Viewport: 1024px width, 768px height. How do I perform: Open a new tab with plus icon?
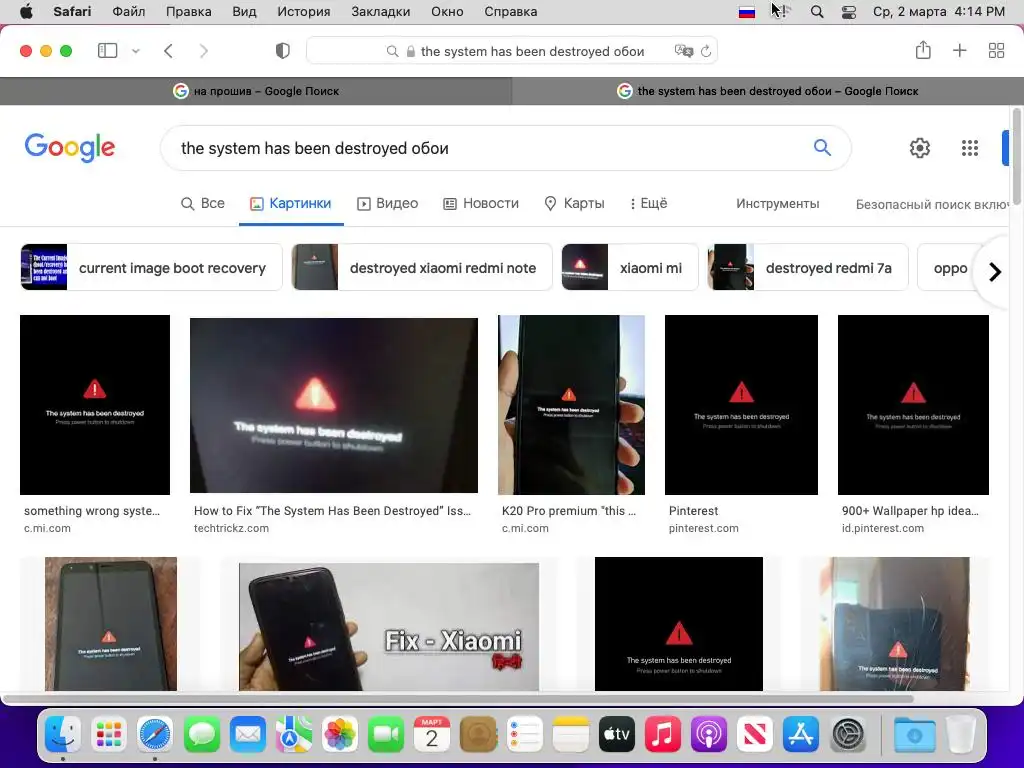pyautogui.click(x=959, y=50)
